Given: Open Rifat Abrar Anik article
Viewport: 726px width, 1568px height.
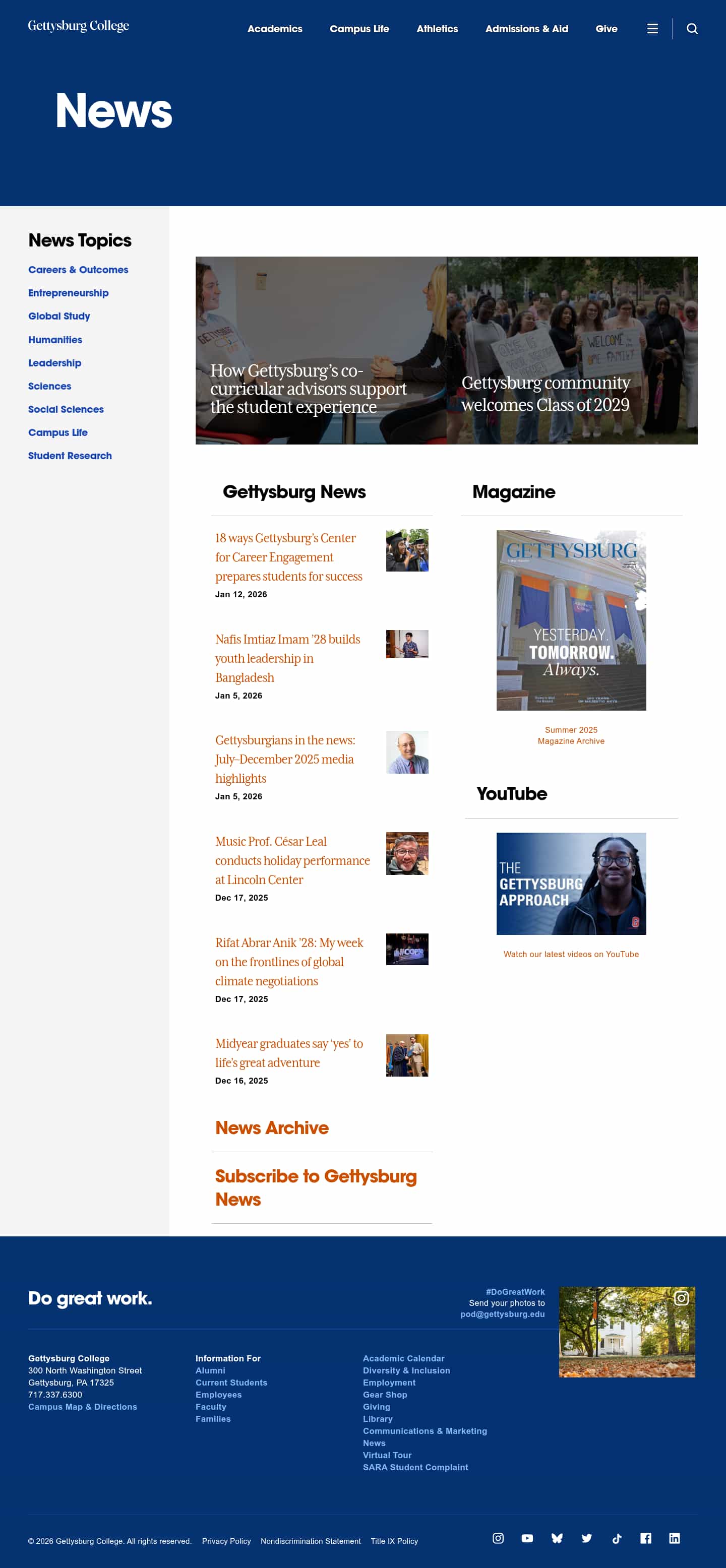Looking at the screenshot, I should pos(289,961).
